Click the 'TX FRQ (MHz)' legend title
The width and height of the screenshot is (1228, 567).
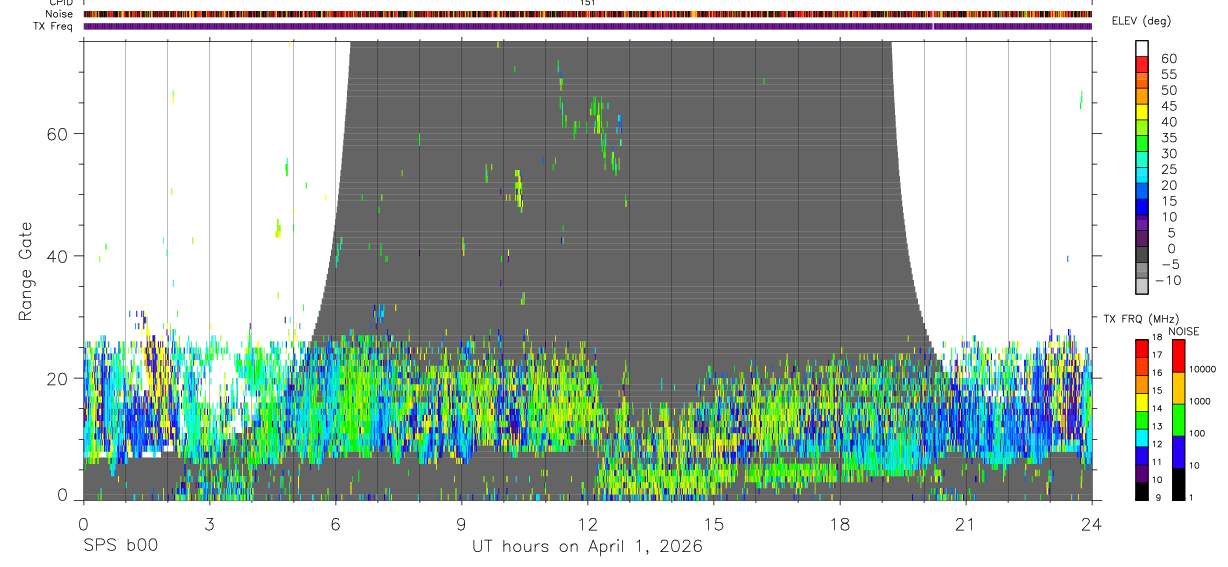click(1139, 319)
